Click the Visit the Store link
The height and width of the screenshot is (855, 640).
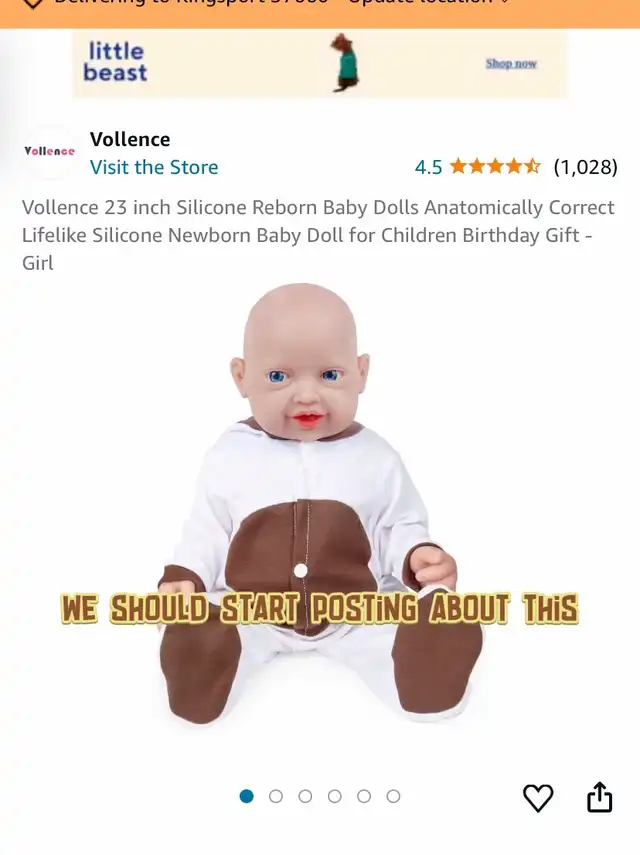point(154,167)
